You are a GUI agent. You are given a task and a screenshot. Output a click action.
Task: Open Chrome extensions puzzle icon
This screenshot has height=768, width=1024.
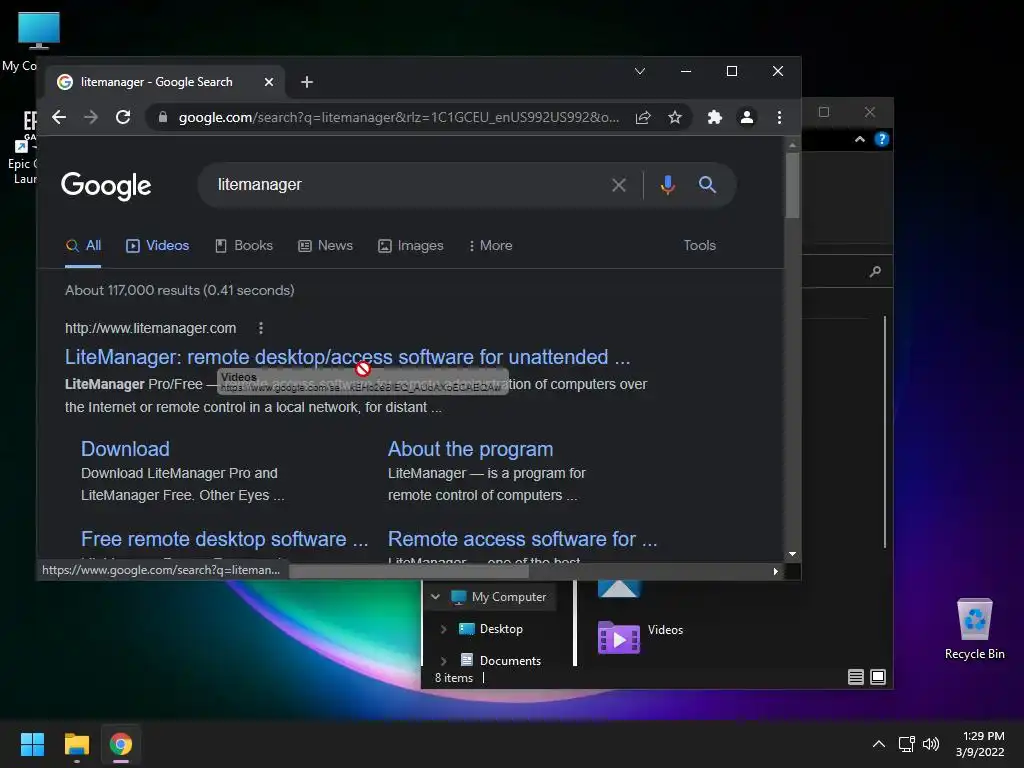[x=714, y=117]
